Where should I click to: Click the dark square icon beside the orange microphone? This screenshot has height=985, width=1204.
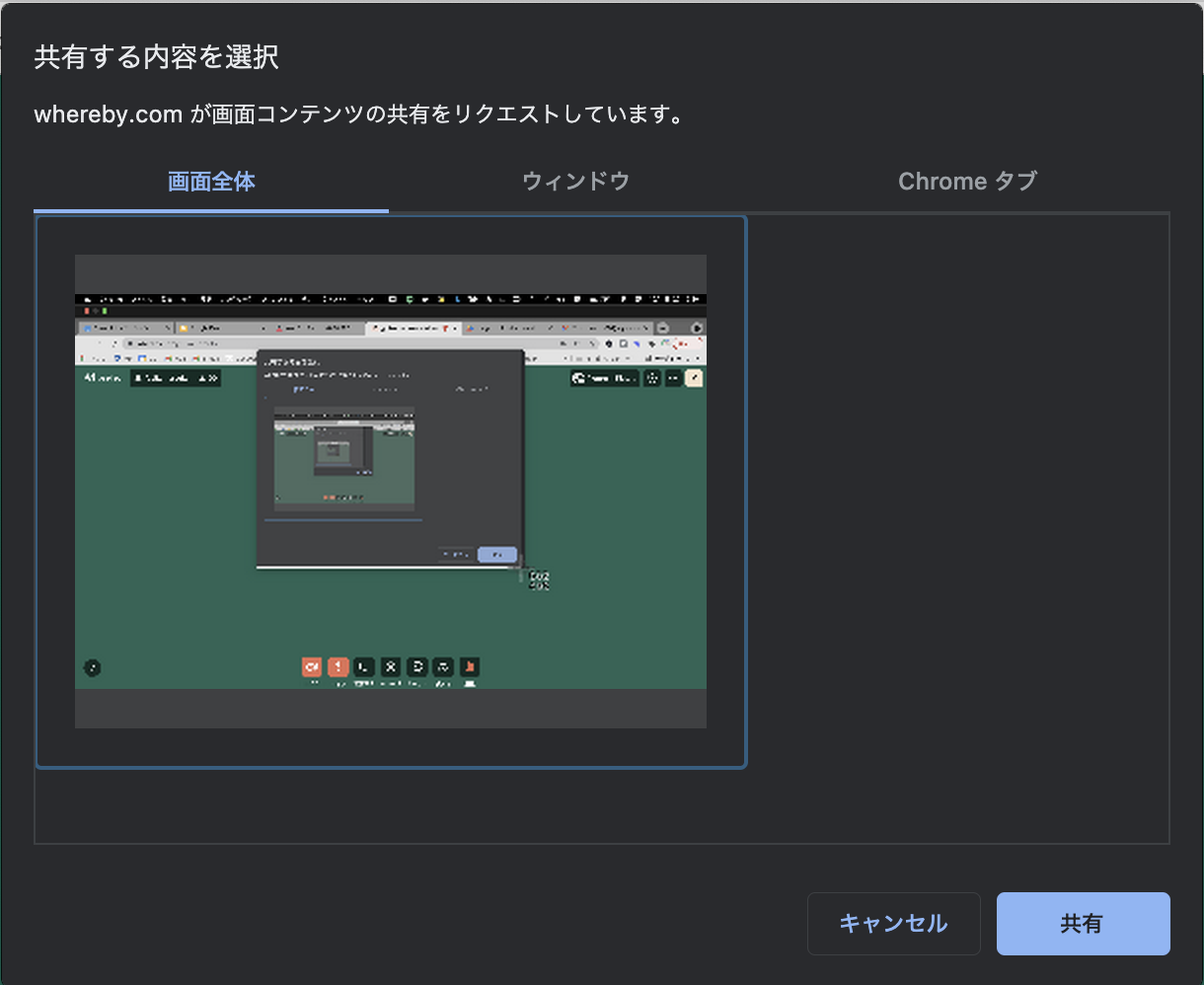point(364,667)
